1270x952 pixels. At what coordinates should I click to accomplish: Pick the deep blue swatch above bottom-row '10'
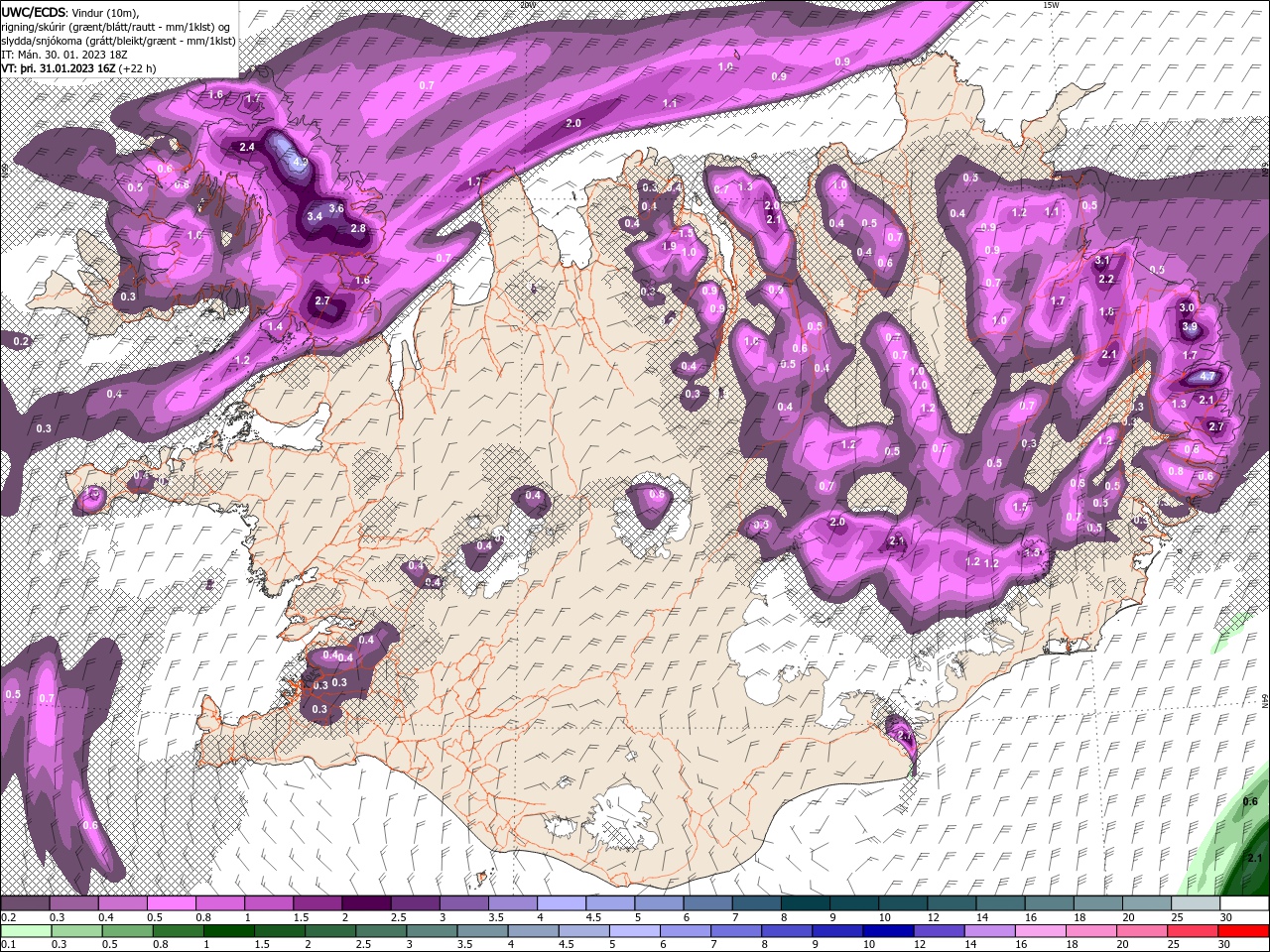click(x=886, y=931)
